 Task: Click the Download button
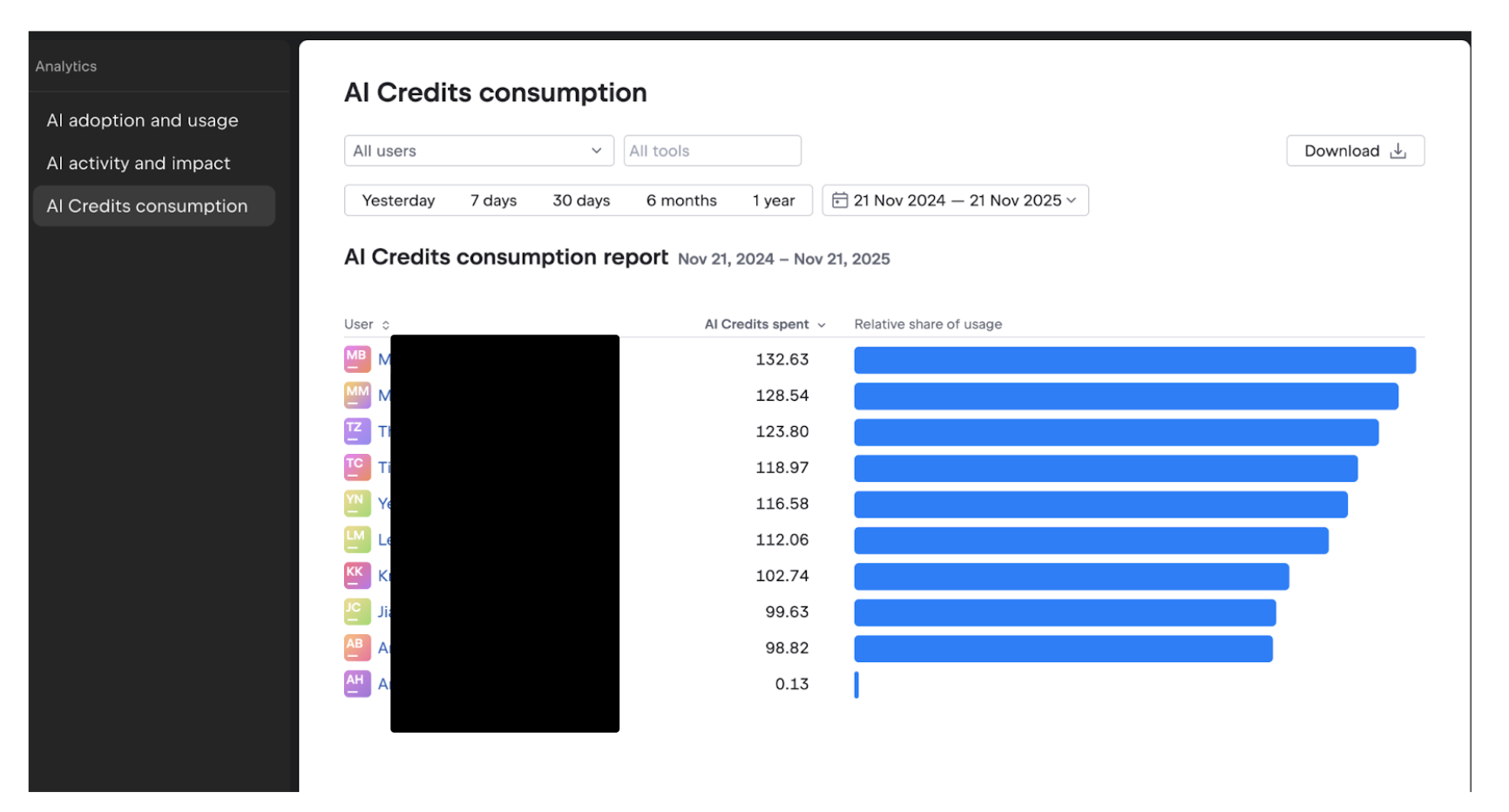(x=1355, y=151)
